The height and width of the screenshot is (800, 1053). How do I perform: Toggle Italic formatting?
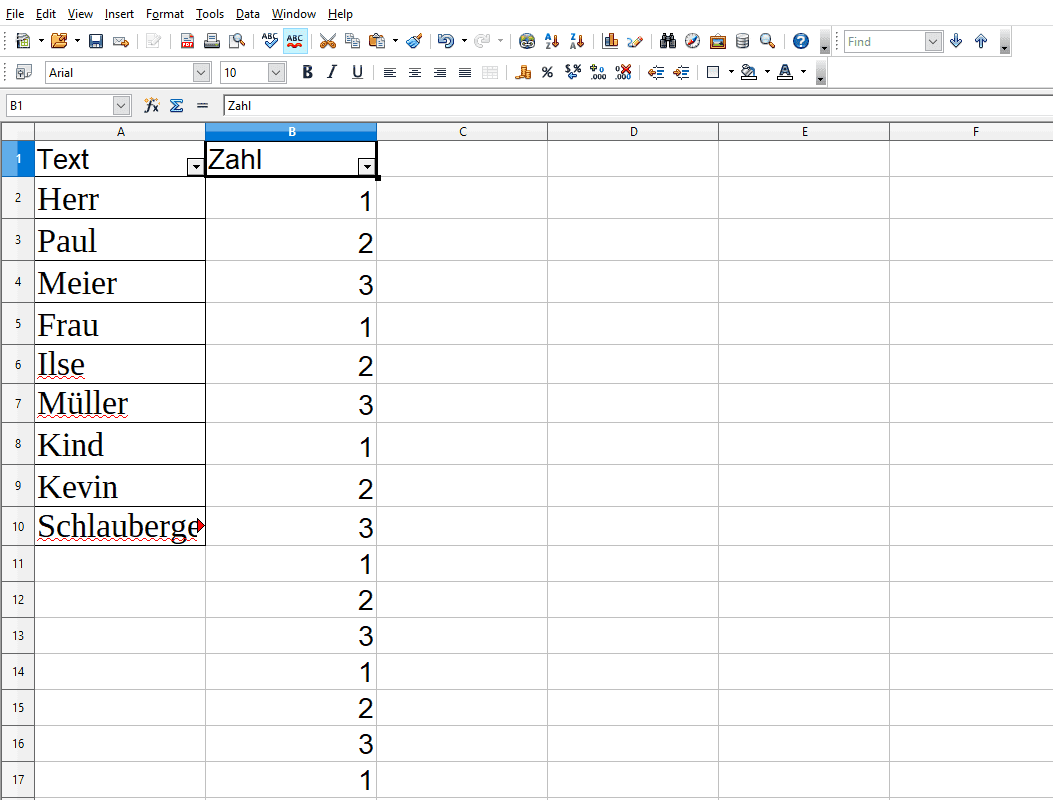tap(332, 72)
